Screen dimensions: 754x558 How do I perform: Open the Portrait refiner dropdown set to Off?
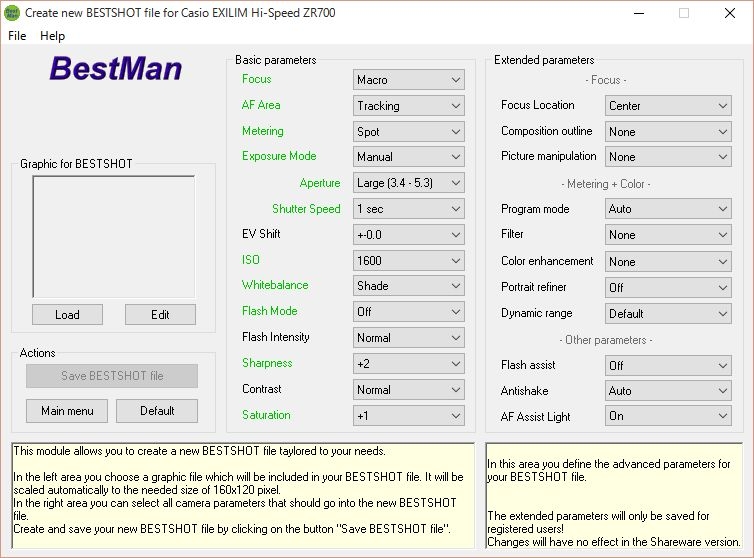click(x=668, y=288)
